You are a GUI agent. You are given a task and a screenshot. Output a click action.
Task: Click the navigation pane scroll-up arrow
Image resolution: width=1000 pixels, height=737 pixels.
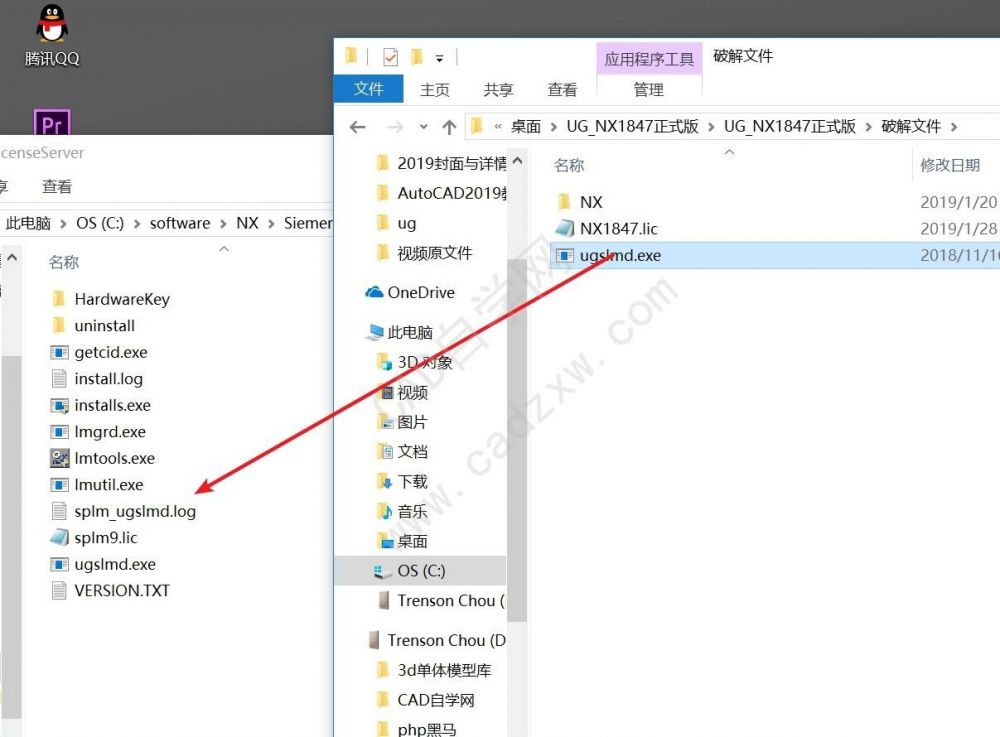[x=517, y=161]
